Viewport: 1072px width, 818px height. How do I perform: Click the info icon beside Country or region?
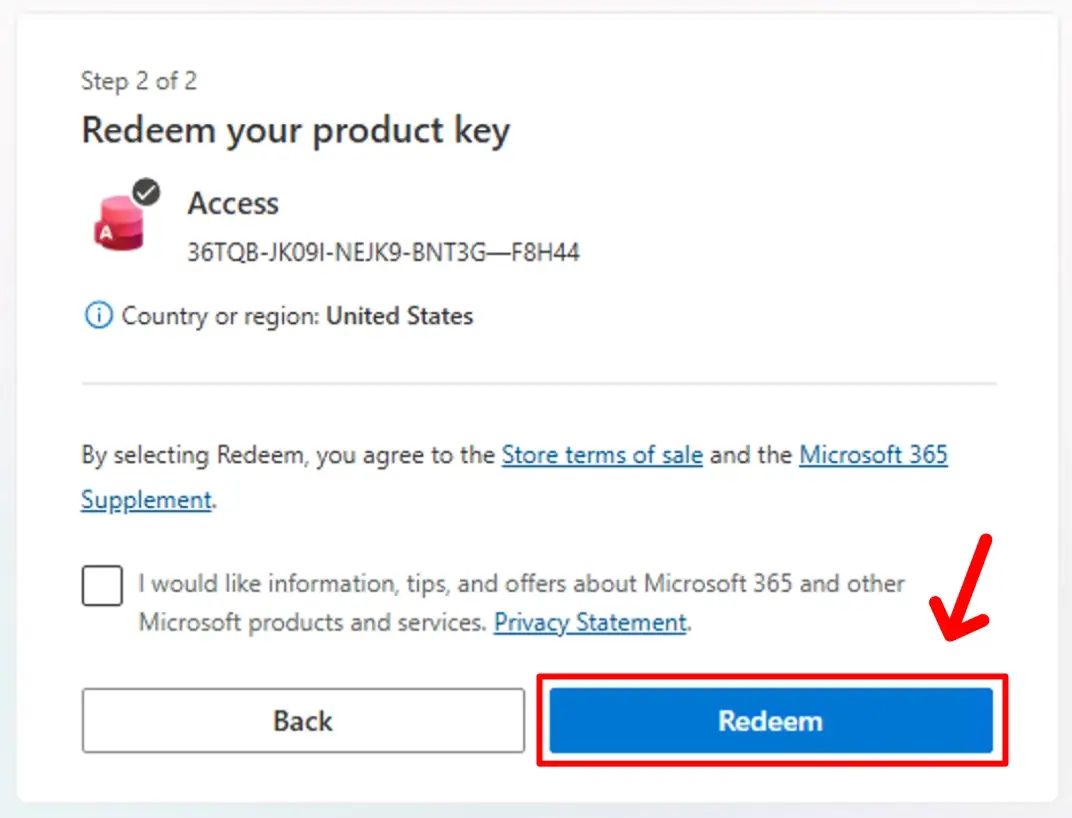(x=98, y=317)
